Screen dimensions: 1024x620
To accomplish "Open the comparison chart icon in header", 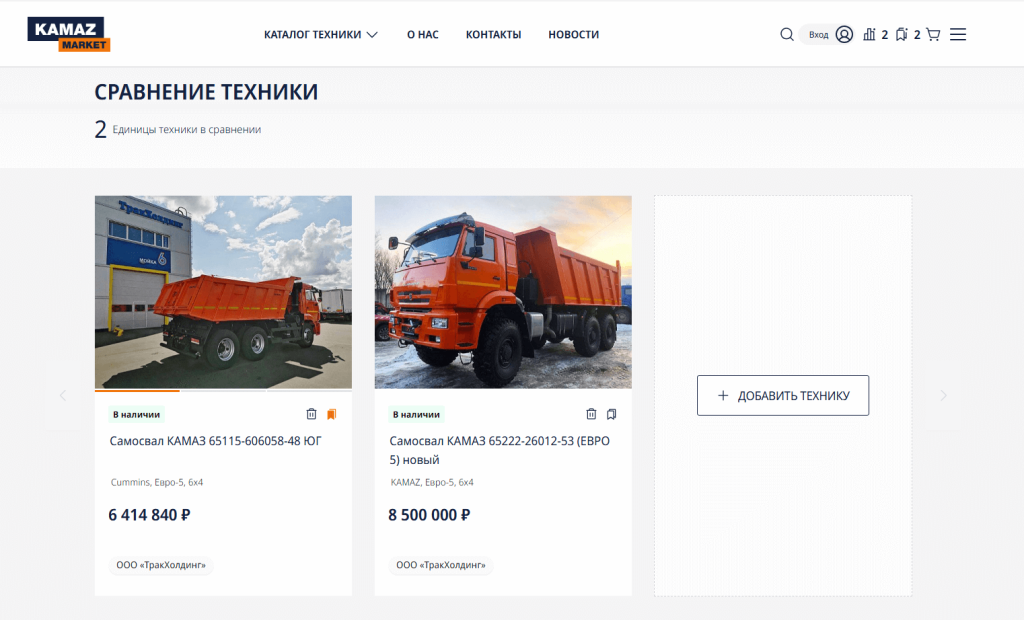I will pyautogui.click(x=869, y=35).
